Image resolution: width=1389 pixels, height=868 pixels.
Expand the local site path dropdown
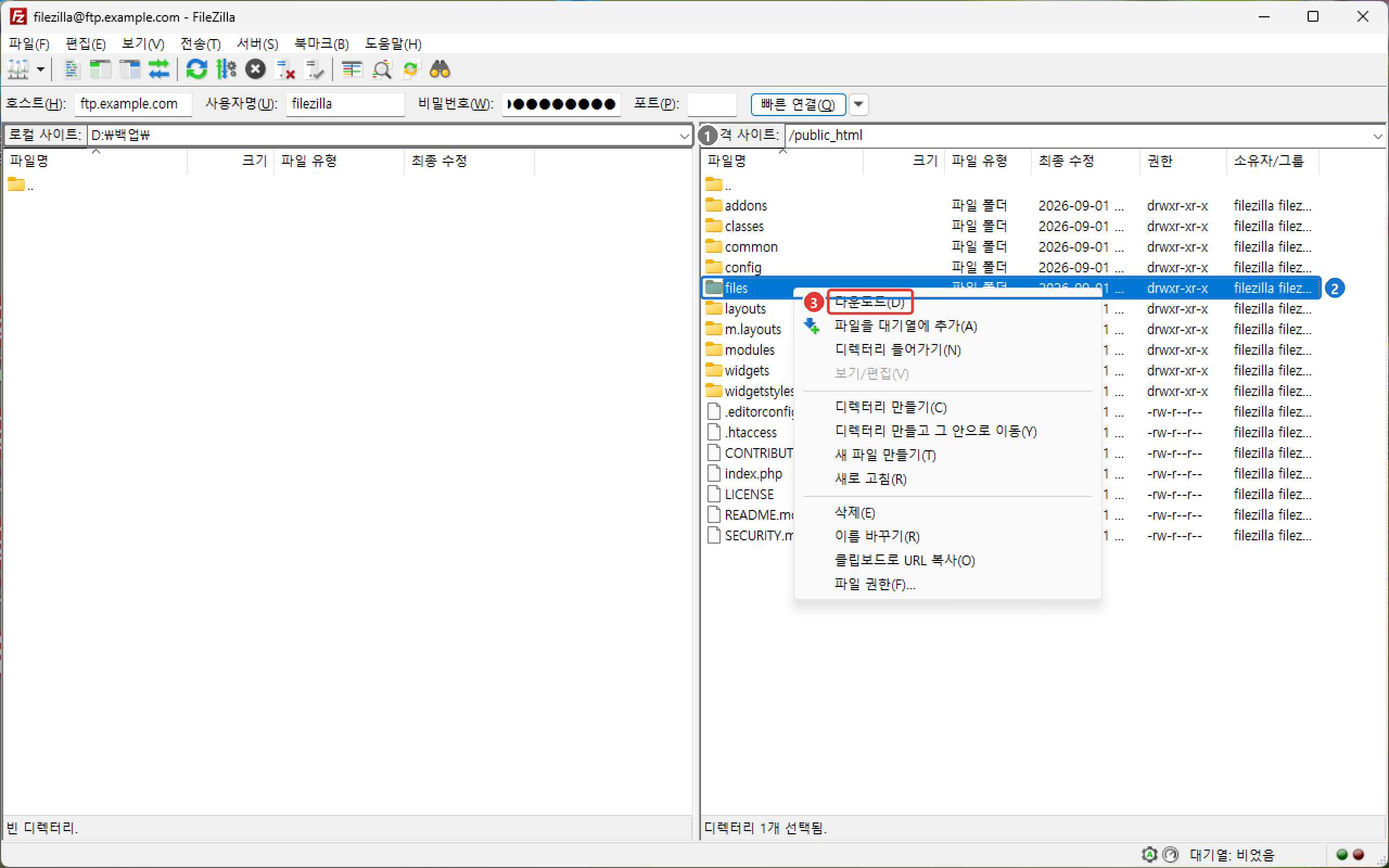(684, 136)
